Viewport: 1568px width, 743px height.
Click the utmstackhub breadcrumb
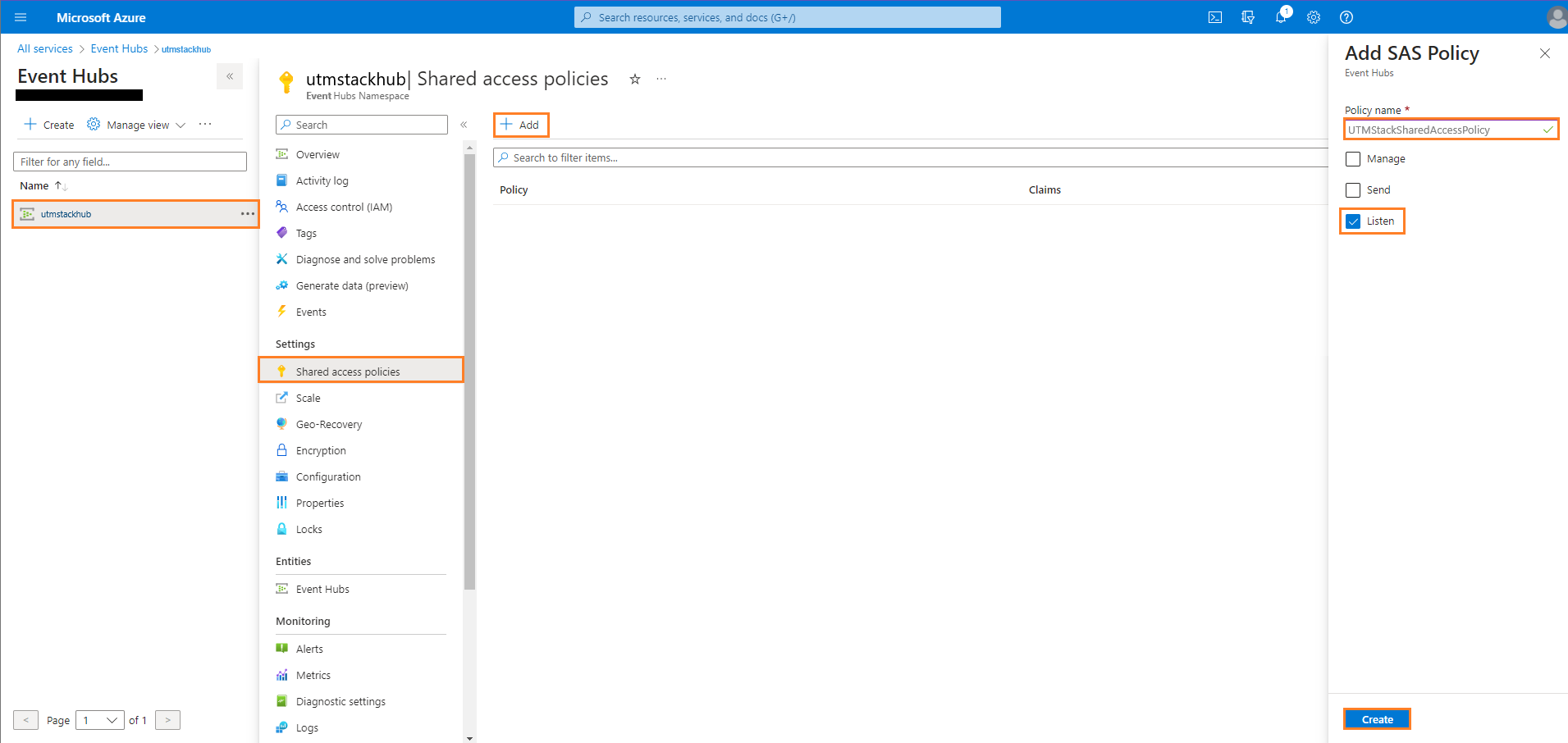[x=186, y=49]
